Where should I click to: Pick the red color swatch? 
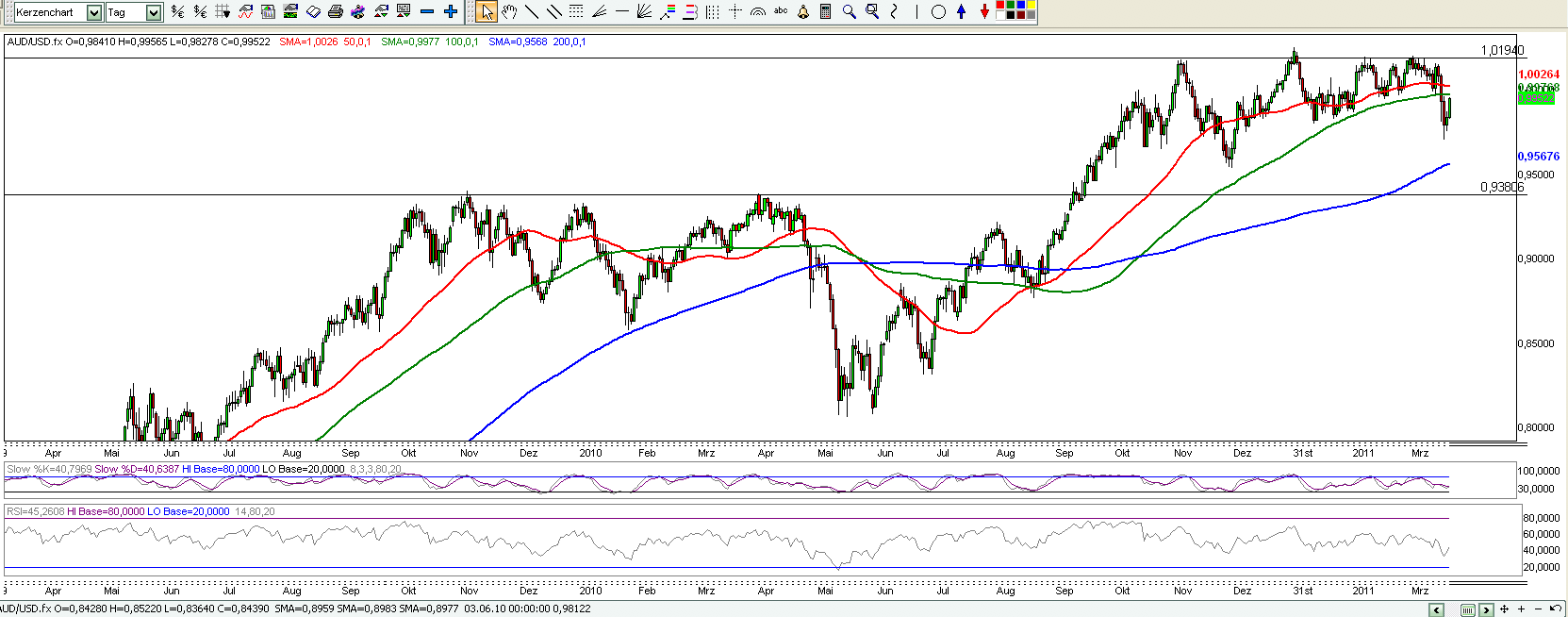click(1000, 5)
